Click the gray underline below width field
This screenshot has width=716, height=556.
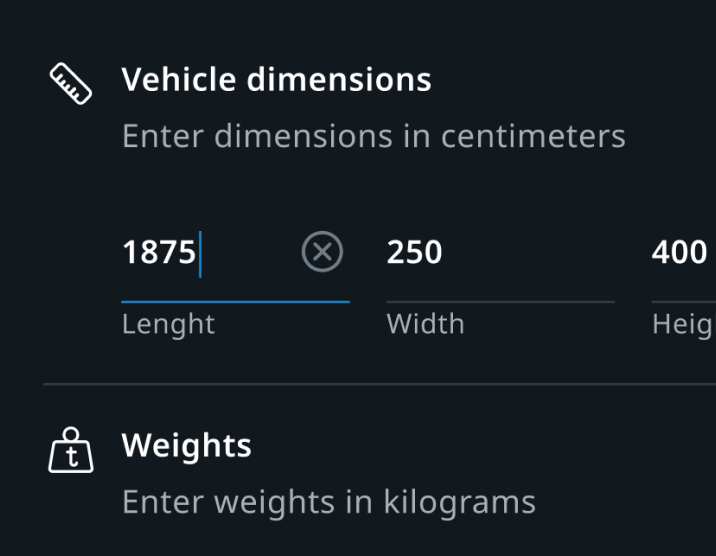(500, 301)
